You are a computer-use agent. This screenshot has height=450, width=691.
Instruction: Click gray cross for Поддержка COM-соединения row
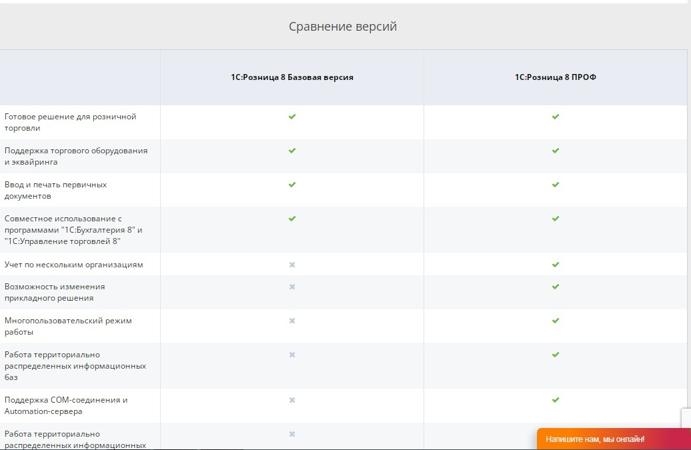pyautogui.click(x=292, y=400)
